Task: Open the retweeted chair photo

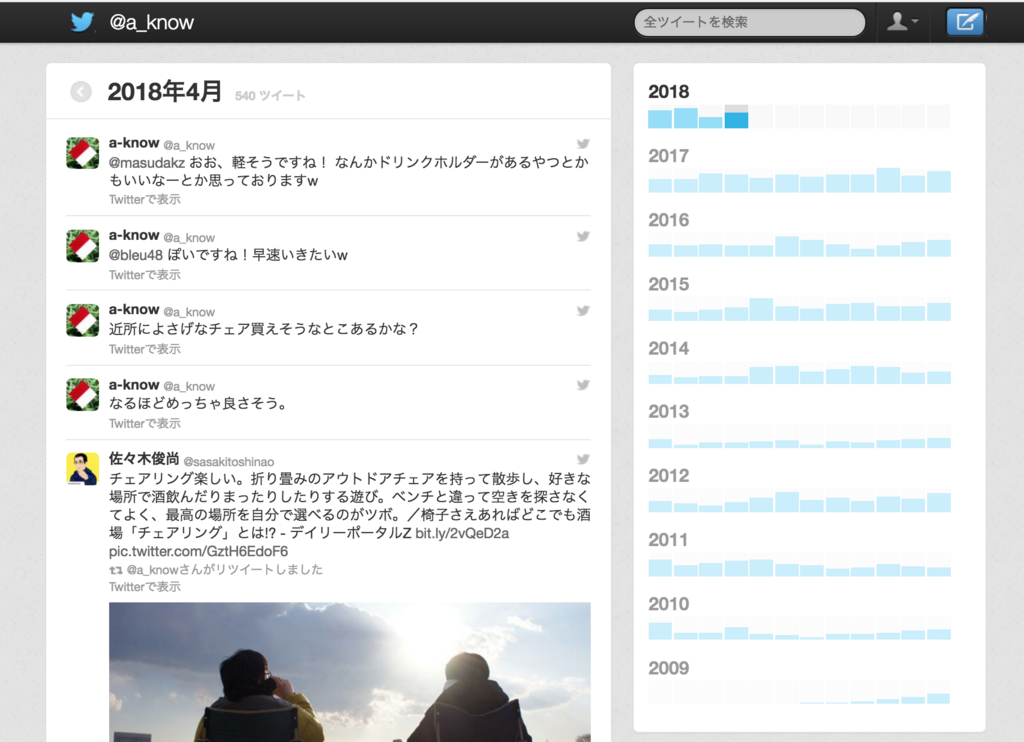Action: coord(349,672)
